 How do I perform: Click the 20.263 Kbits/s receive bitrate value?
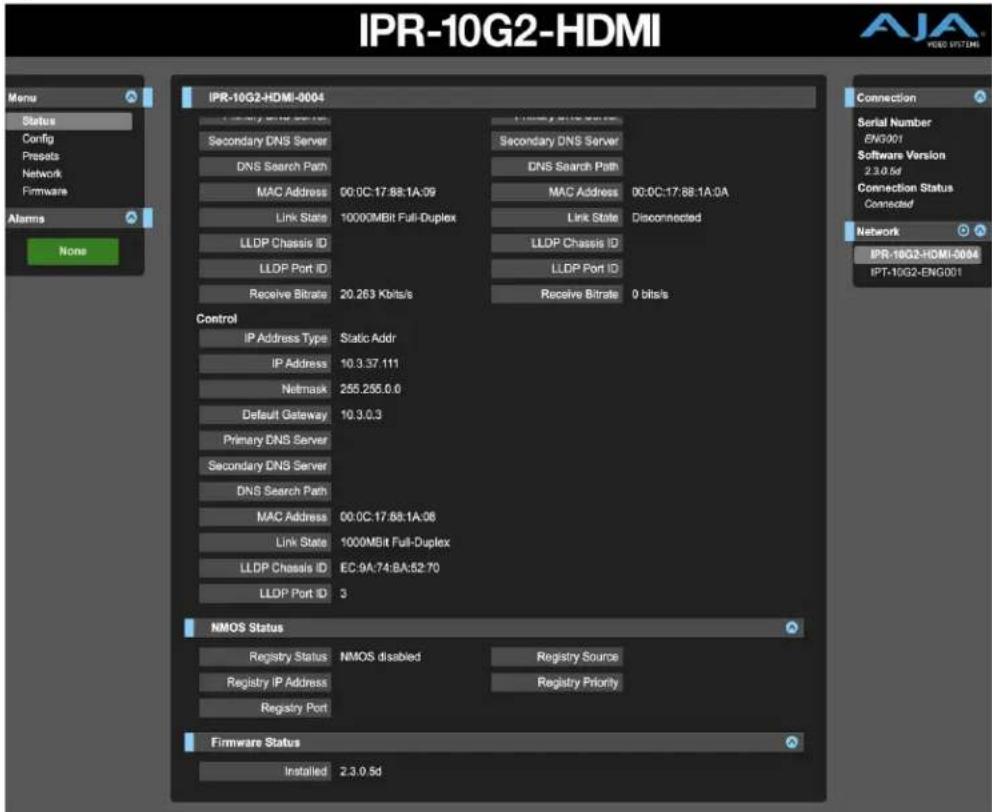(x=376, y=294)
